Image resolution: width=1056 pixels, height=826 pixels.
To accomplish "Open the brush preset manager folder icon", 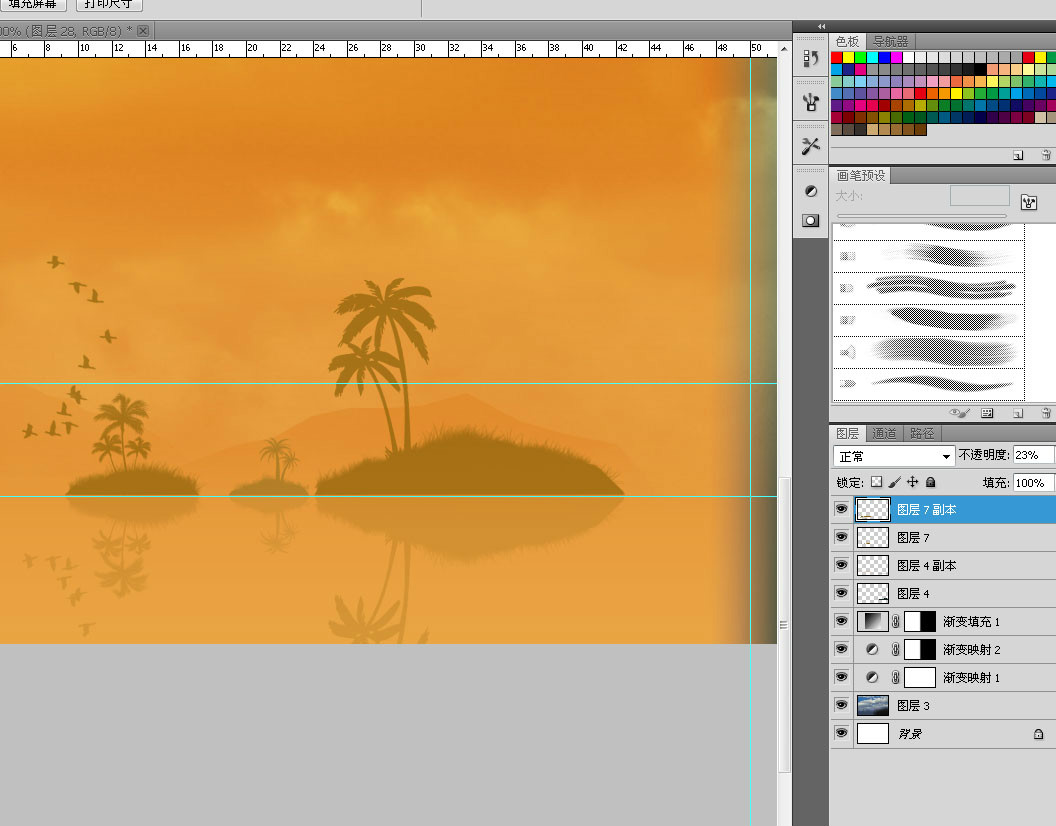I will (x=1029, y=202).
